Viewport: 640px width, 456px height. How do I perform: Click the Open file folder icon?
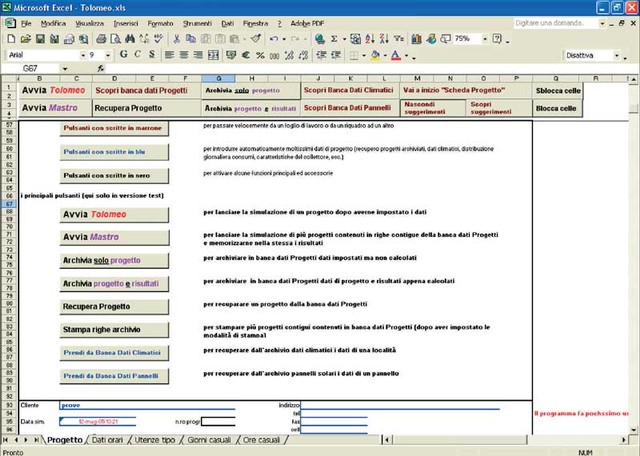pos(26,39)
